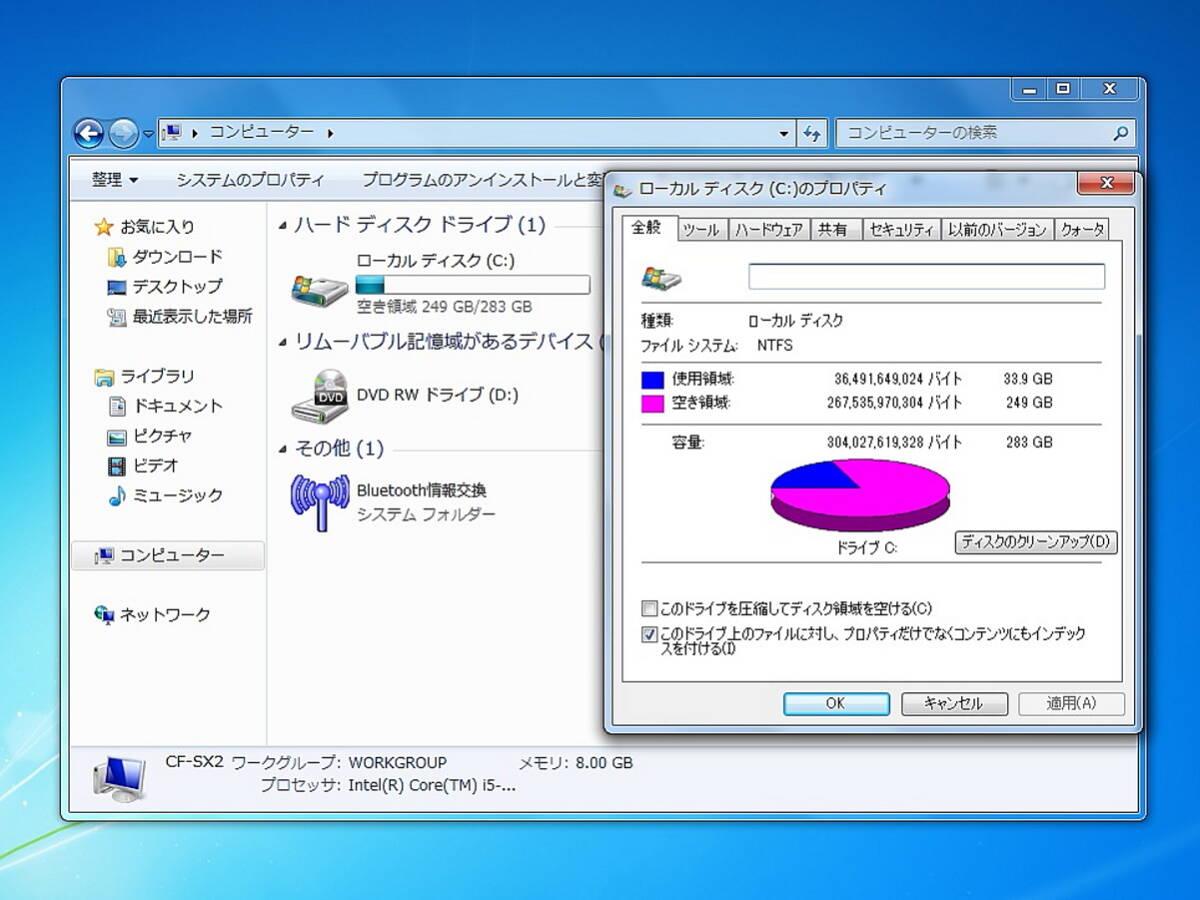Click NTFS file system value
Screen dimensions: 1200x900
tap(774, 346)
